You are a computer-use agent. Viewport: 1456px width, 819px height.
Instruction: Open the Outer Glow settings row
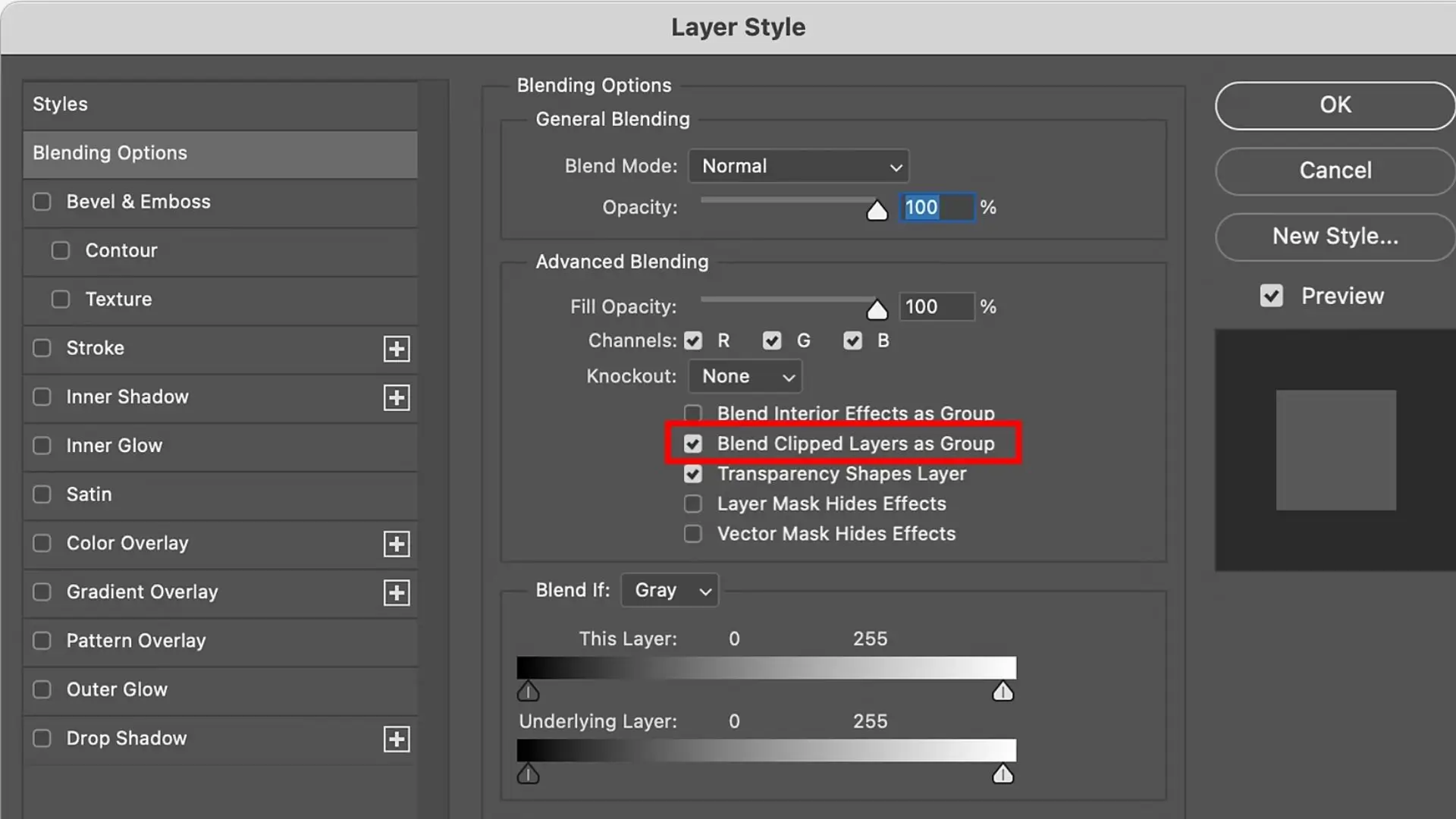[x=220, y=689]
